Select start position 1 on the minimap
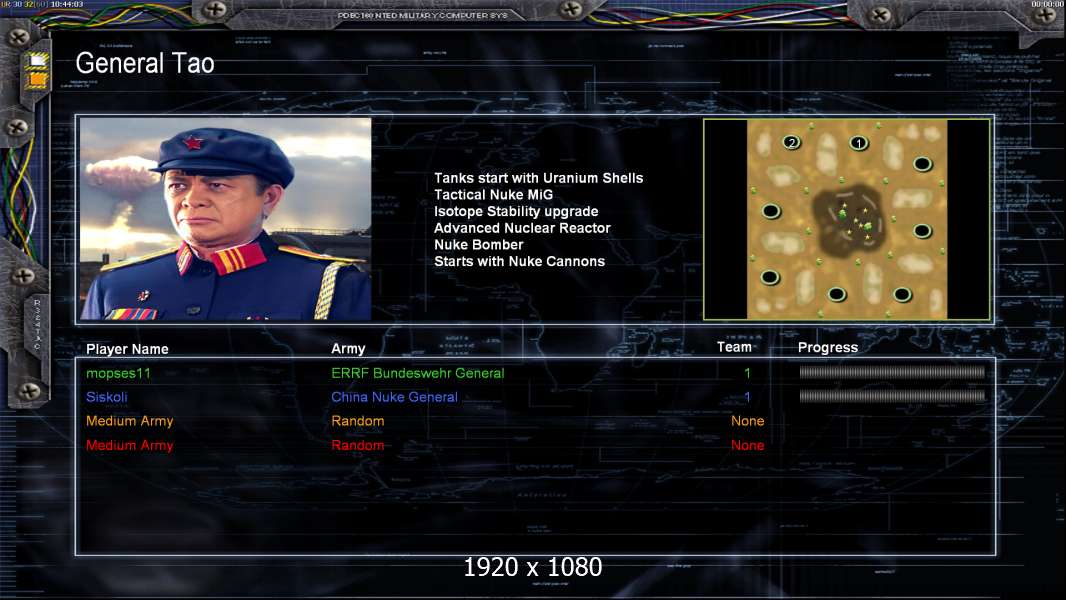The width and height of the screenshot is (1066, 600). click(859, 143)
